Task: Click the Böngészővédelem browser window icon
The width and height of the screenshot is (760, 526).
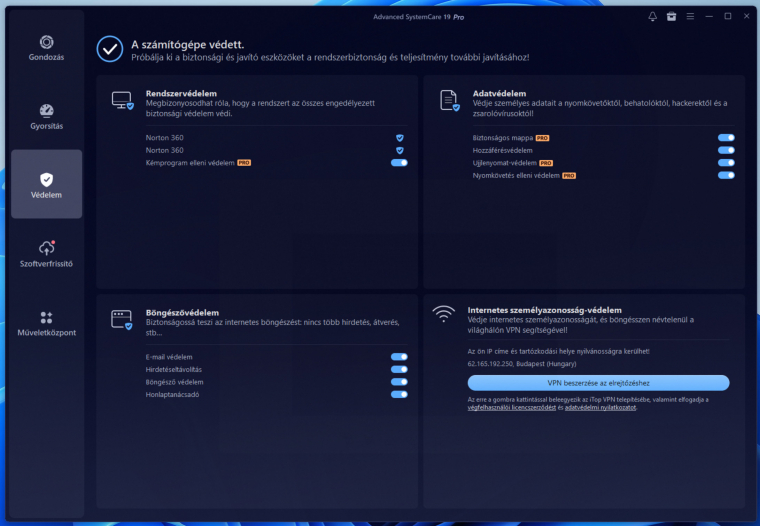Action: pos(122,320)
